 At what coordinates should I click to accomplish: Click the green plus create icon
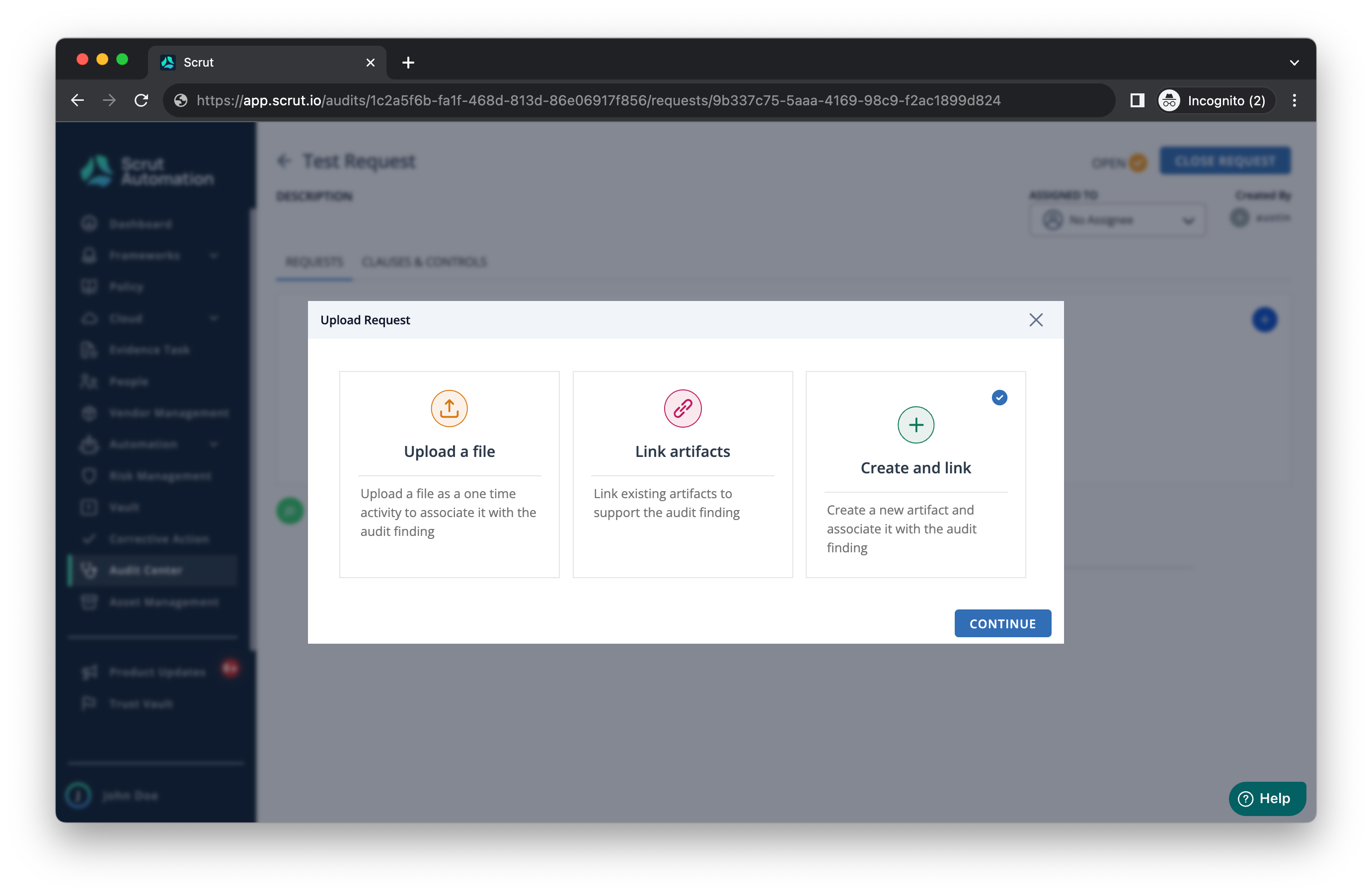coord(915,425)
